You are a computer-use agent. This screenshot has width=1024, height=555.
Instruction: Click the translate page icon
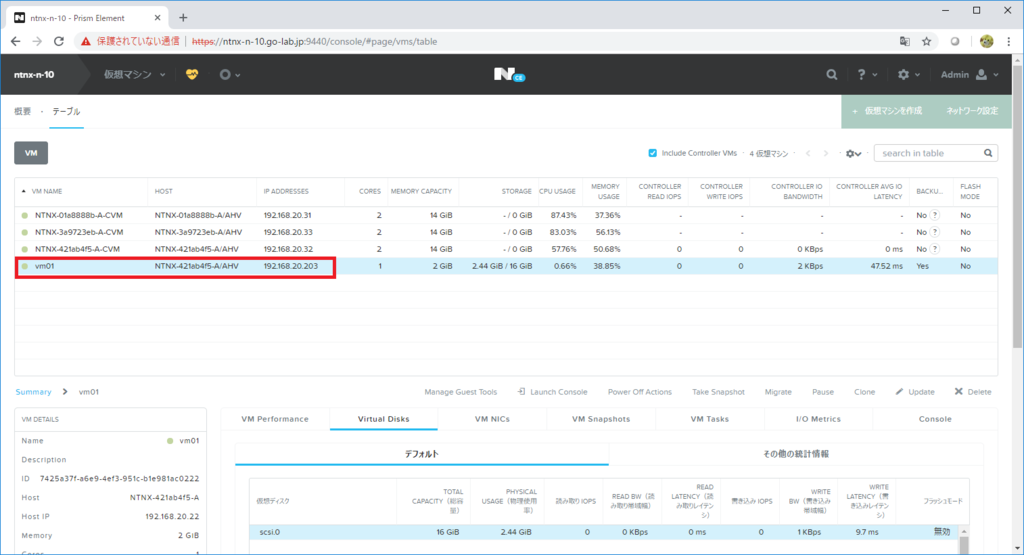904,41
